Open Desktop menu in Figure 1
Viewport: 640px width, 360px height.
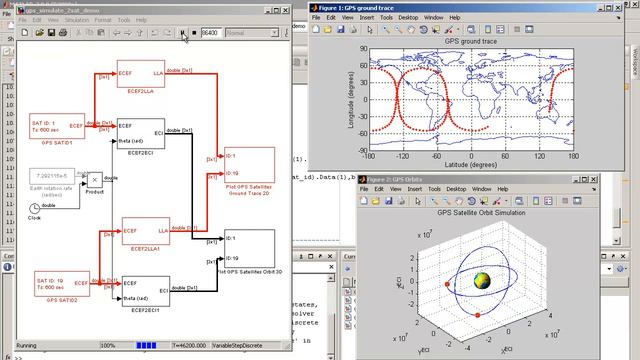408,18
